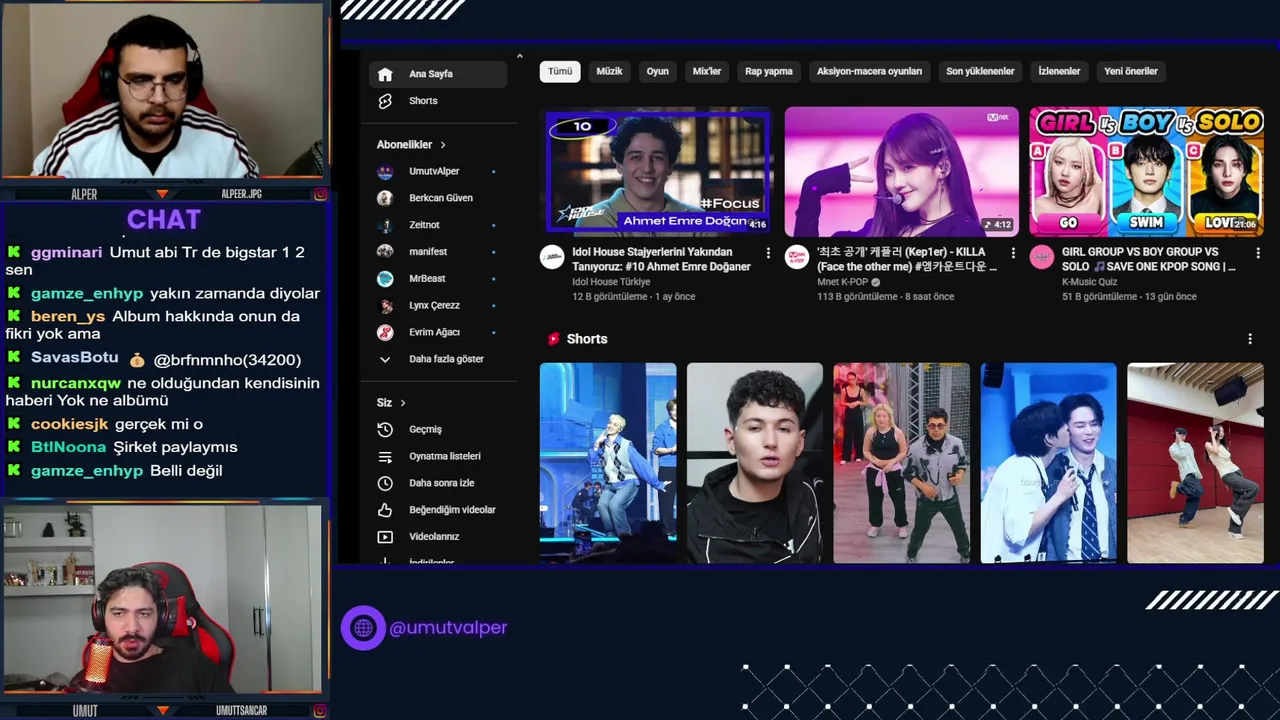This screenshot has height=720, width=1280.
Task: Click the Instagram icon next to ALPEER.JPG
Action: tap(320, 194)
